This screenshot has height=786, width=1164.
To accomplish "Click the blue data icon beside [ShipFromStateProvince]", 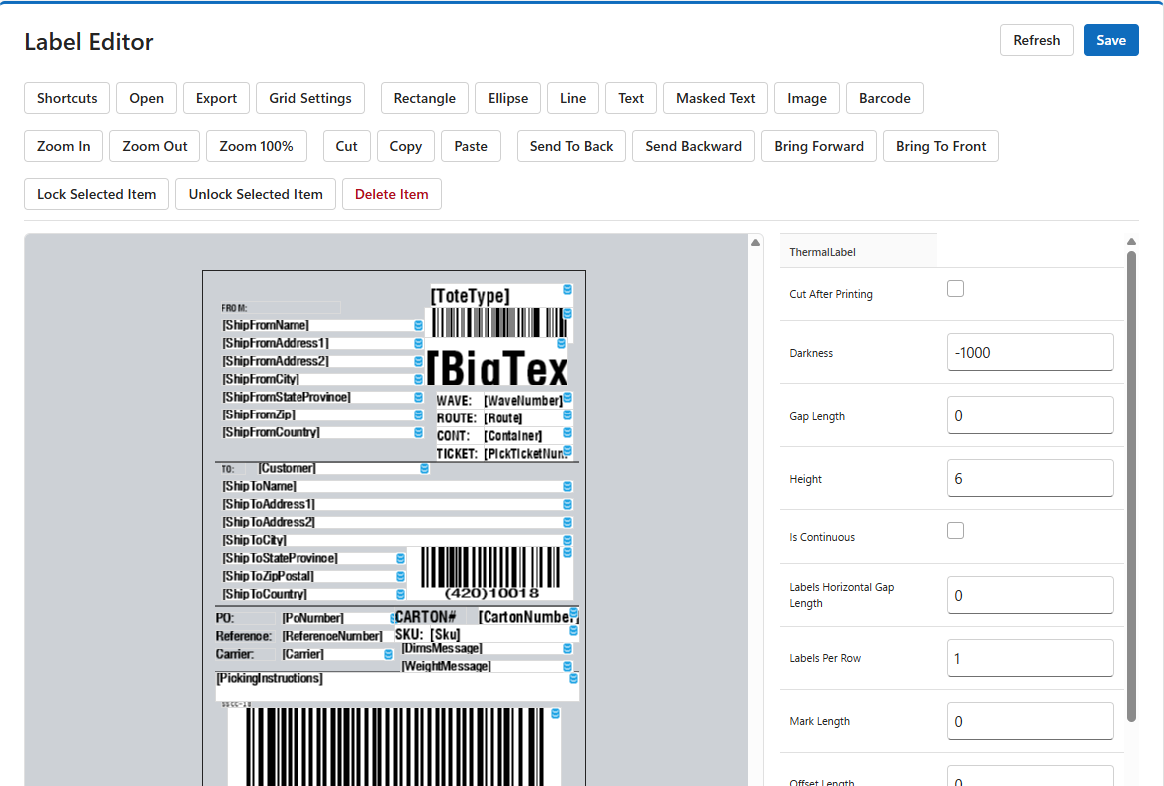I will coord(419,398).
